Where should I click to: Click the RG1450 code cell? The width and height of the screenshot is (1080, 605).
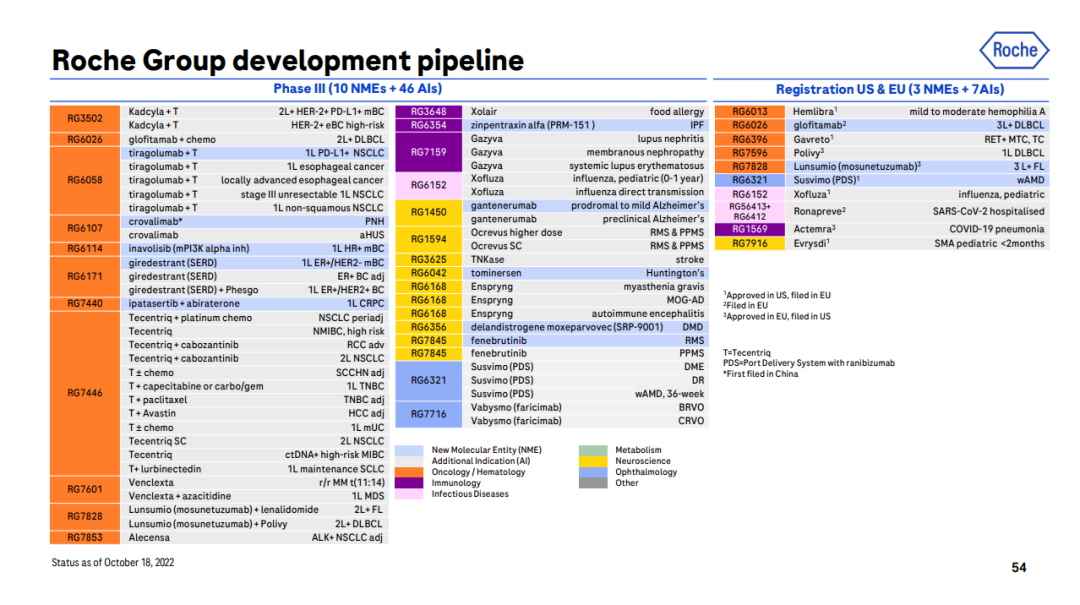pos(428,212)
